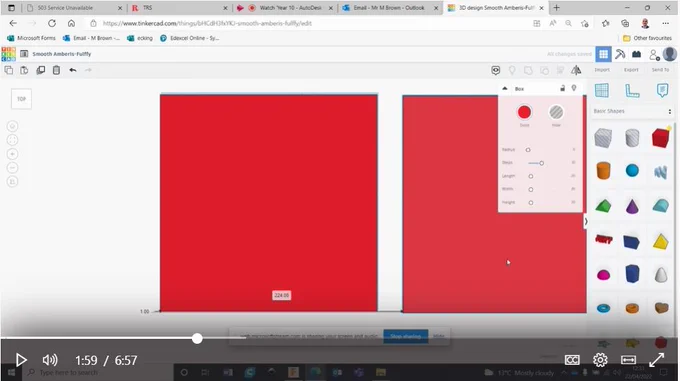This screenshot has height=381, width=680.
Task: Click the Show all eye icon
Action: tap(496, 70)
